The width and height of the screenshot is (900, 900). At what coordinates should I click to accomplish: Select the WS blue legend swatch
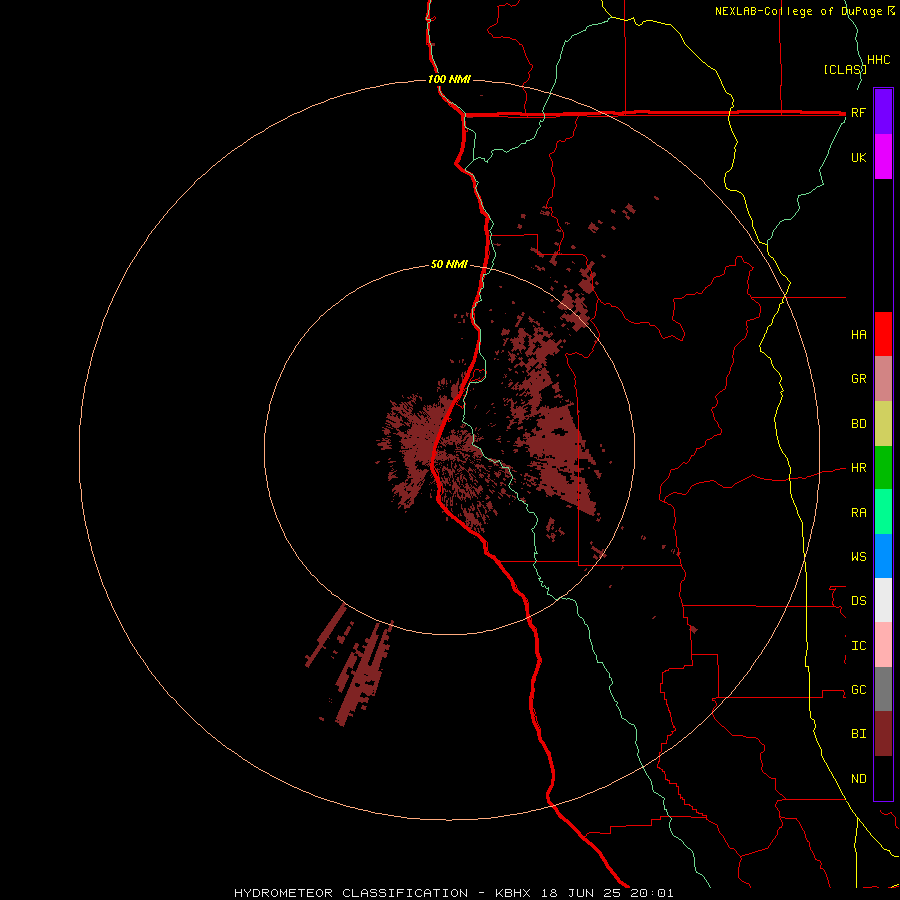883,556
